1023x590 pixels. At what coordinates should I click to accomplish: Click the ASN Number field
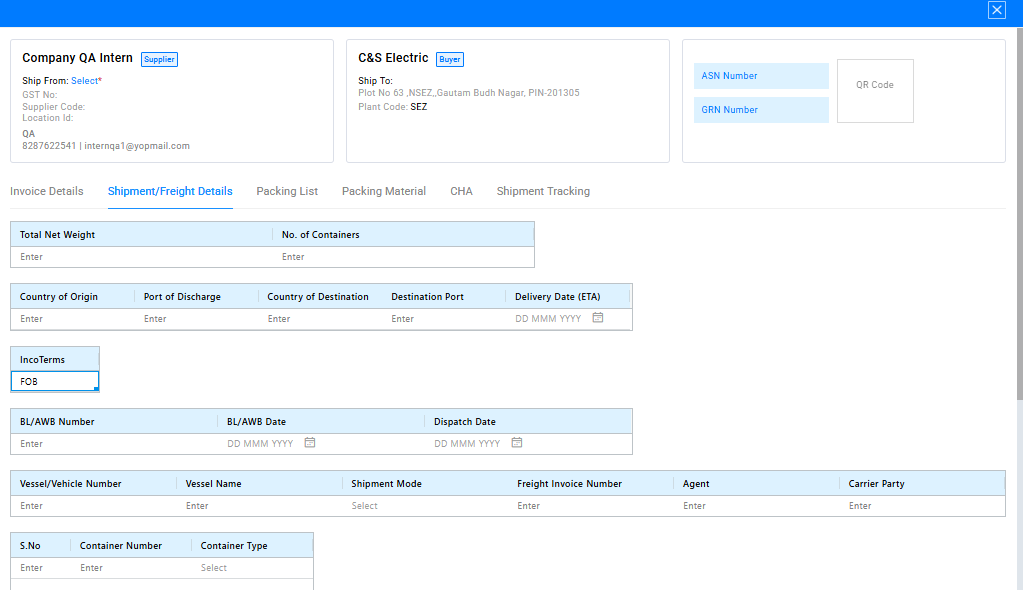[x=760, y=76]
